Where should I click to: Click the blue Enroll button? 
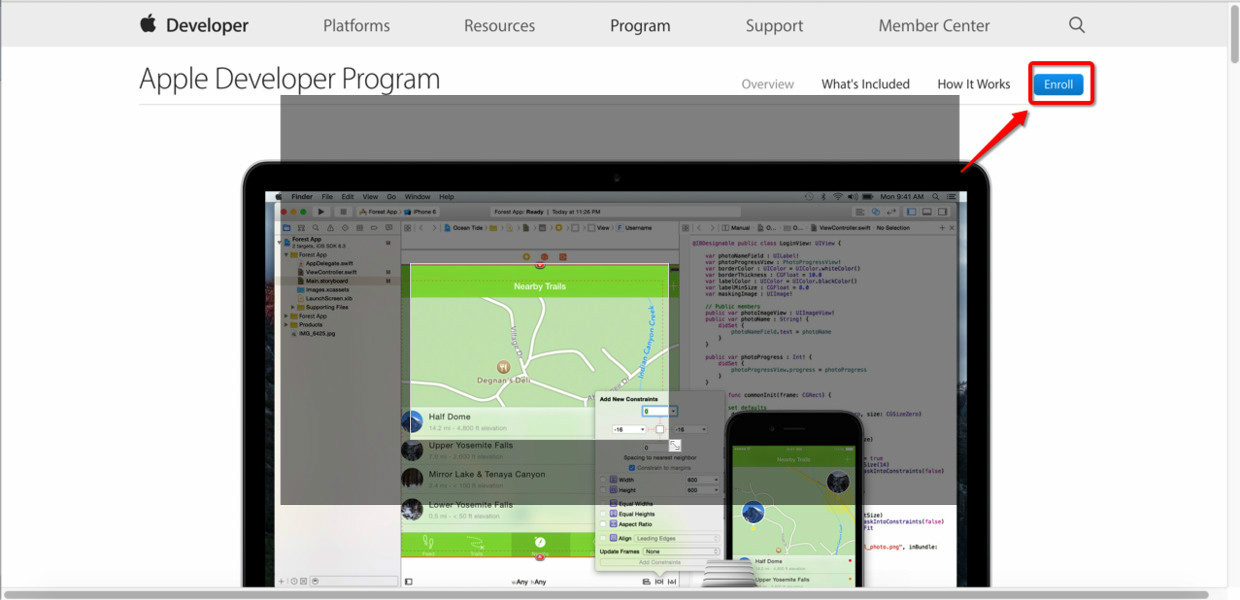click(x=1058, y=84)
